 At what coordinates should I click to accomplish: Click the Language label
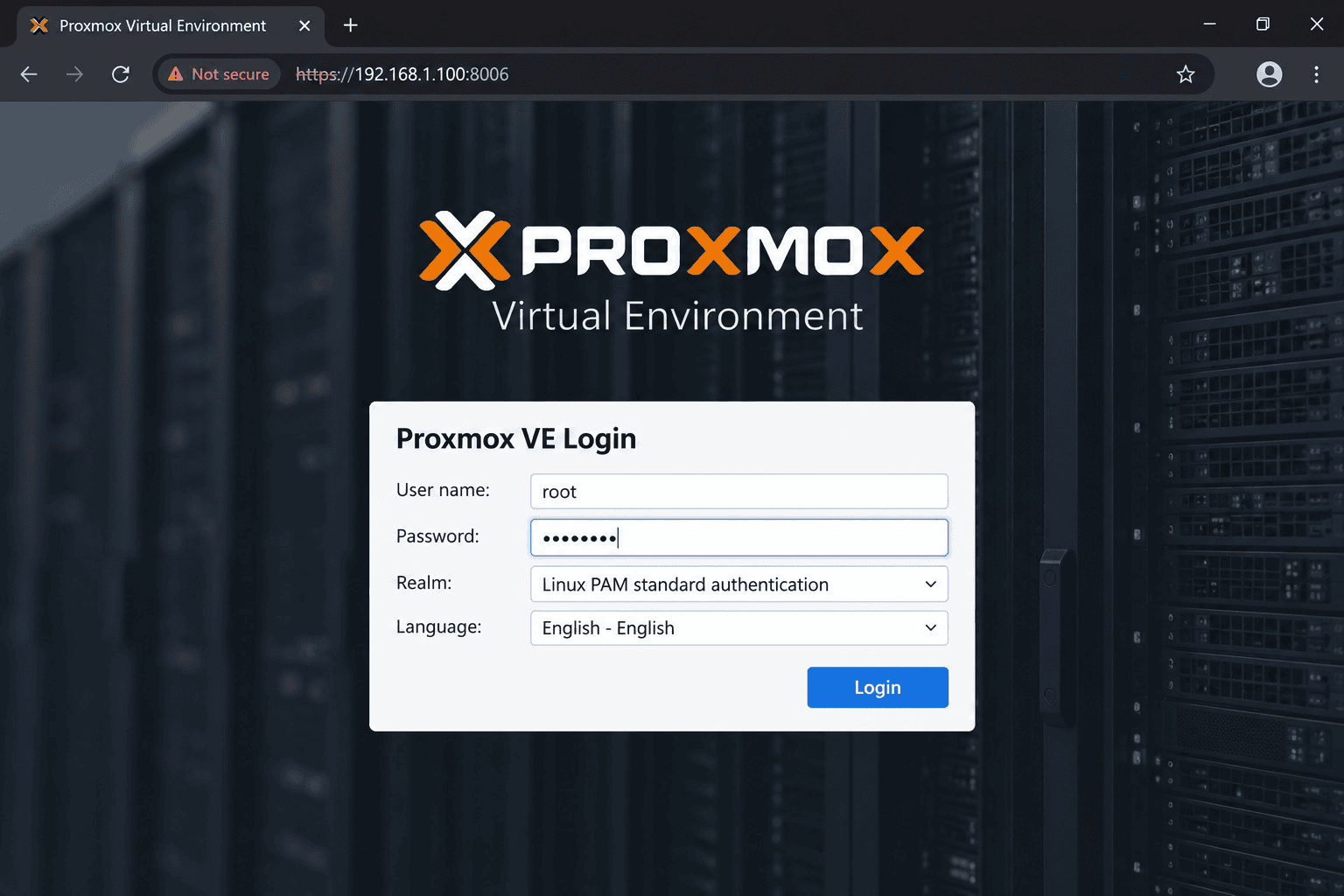[x=438, y=626]
